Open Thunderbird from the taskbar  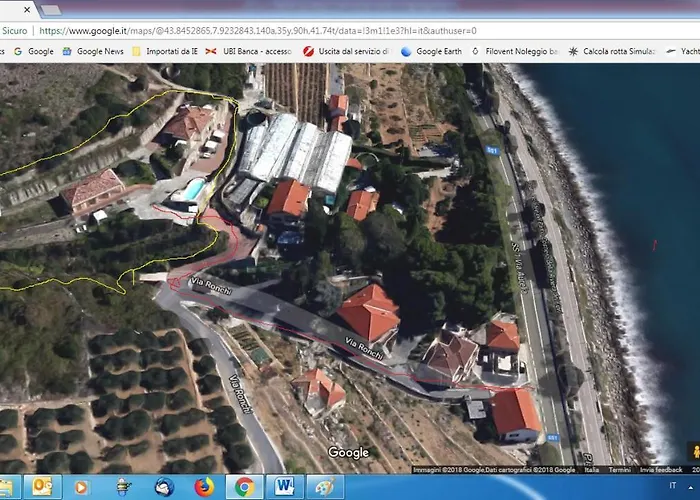(x=164, y=487)
